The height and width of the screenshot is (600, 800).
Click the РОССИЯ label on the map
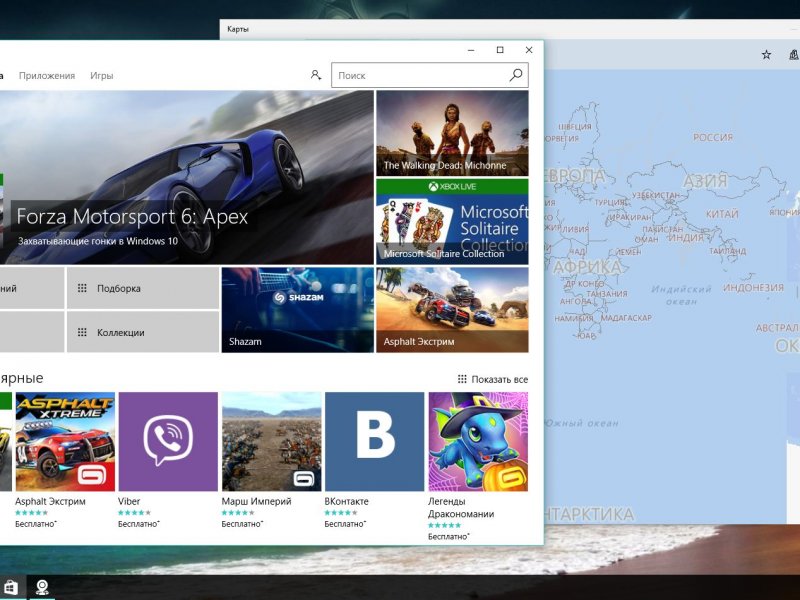point(713,137)
